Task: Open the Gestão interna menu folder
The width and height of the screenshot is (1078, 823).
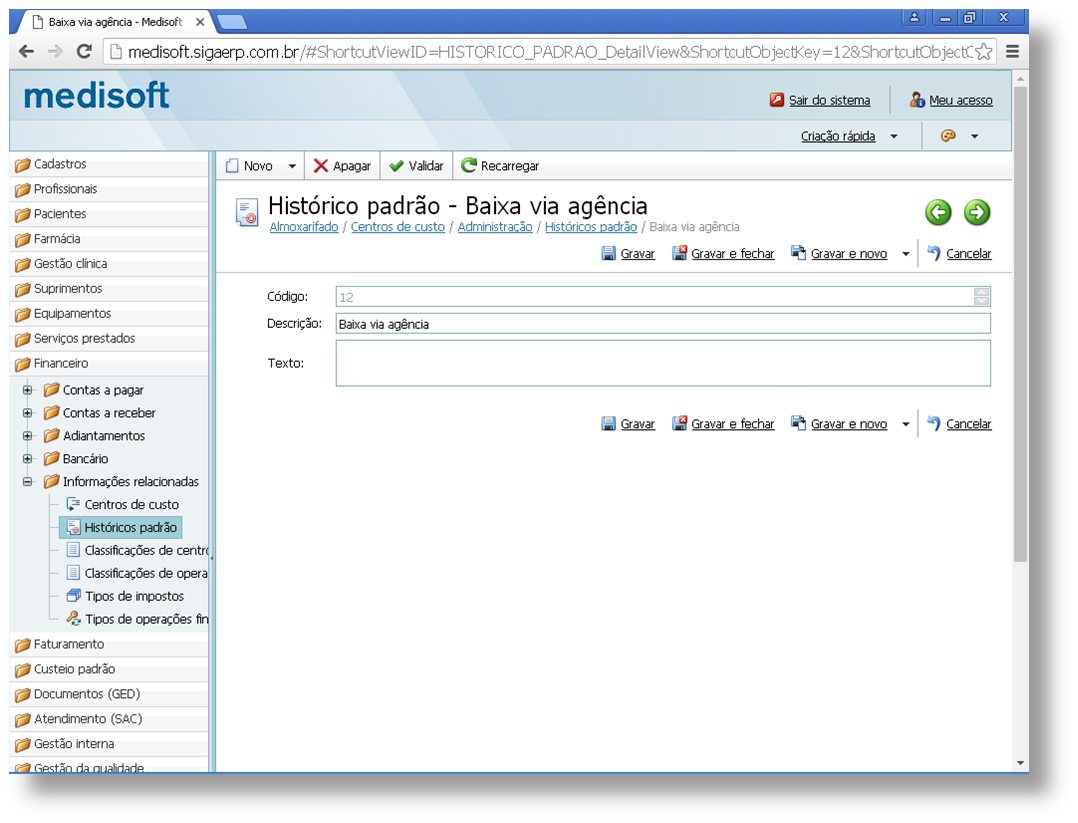Action: 109,744
